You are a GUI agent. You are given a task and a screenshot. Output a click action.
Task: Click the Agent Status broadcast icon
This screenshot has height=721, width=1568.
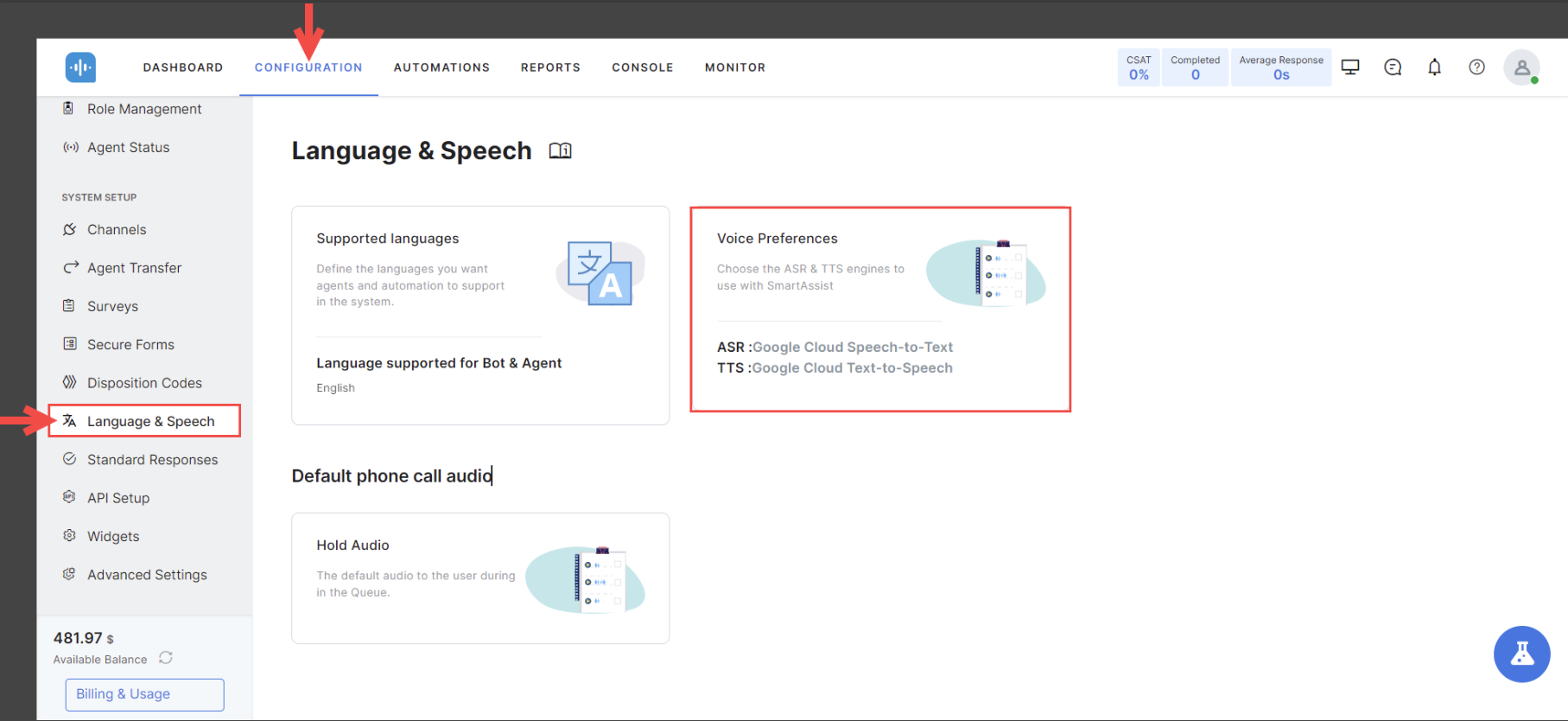coord(70,147)
